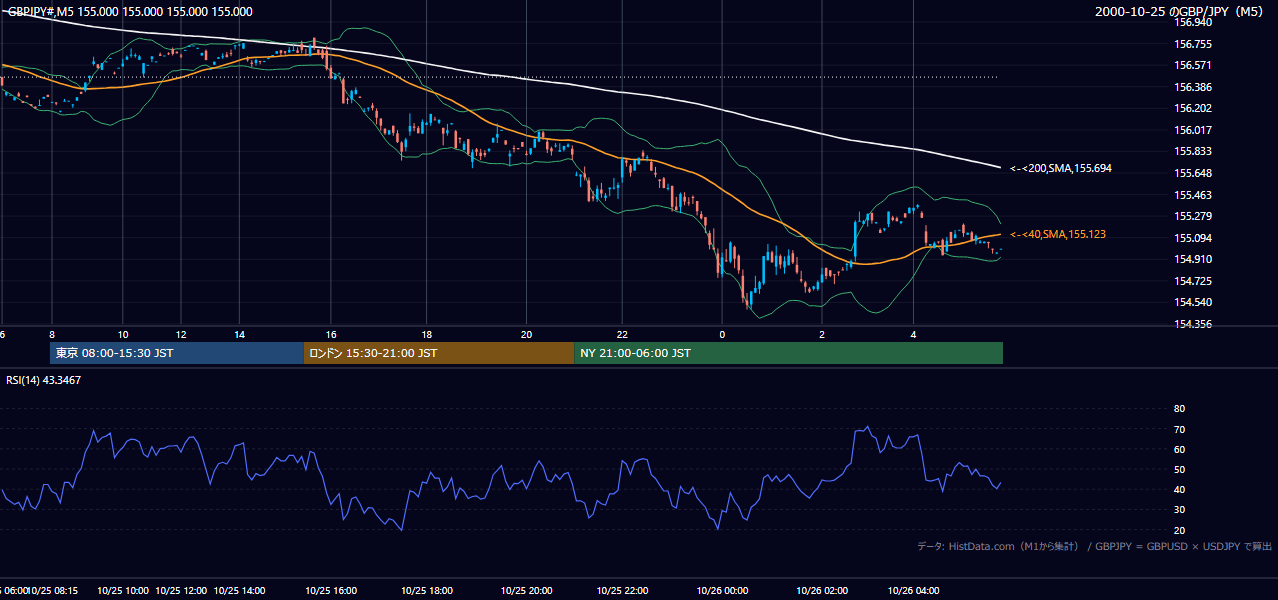Click the ロンドン 15:30-21:00 JST session bar
The width and height of the screenshot is (1278, 600).
(439, 353)
